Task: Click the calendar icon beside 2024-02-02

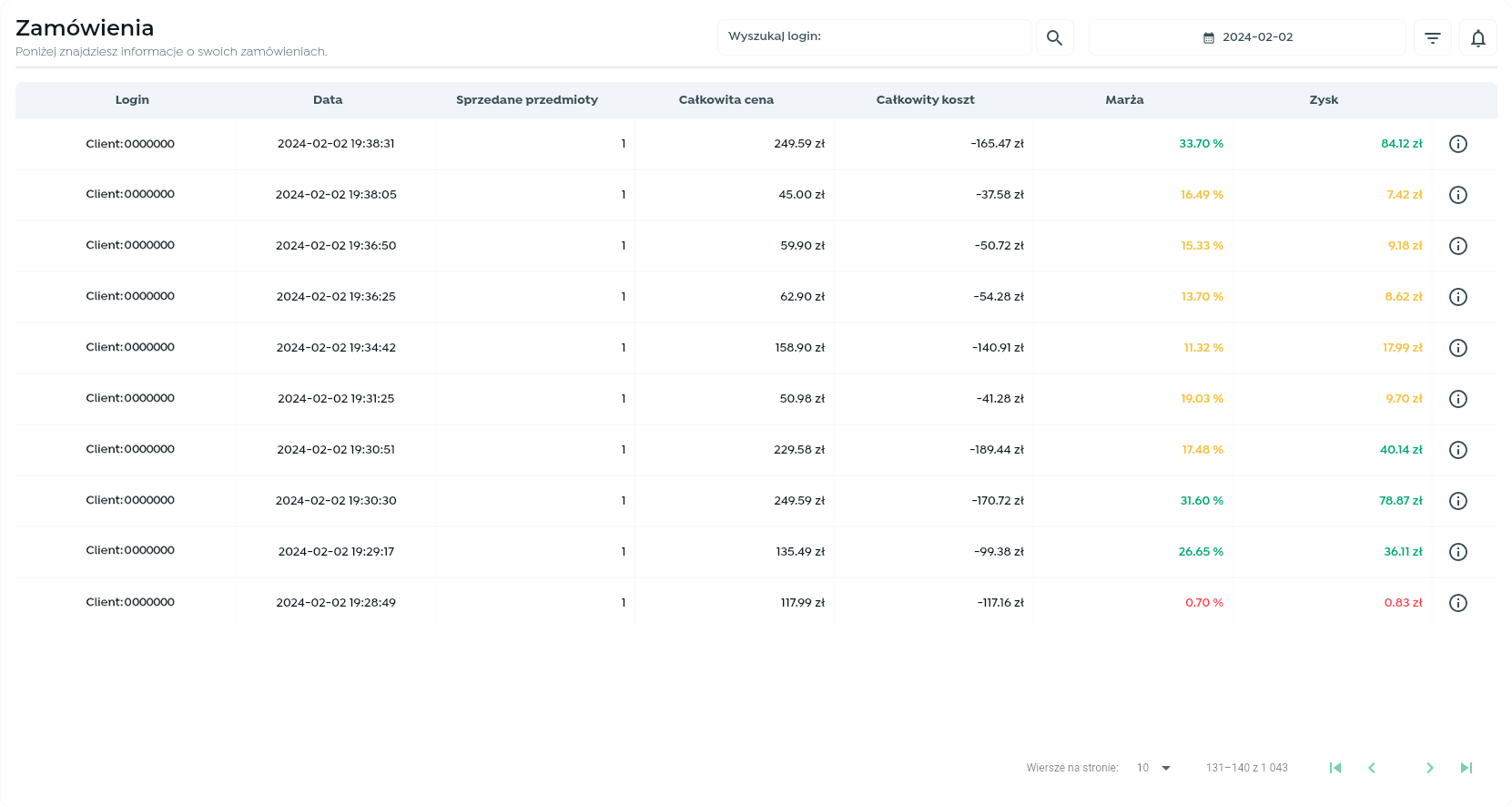Action: tap(1209, 37)
